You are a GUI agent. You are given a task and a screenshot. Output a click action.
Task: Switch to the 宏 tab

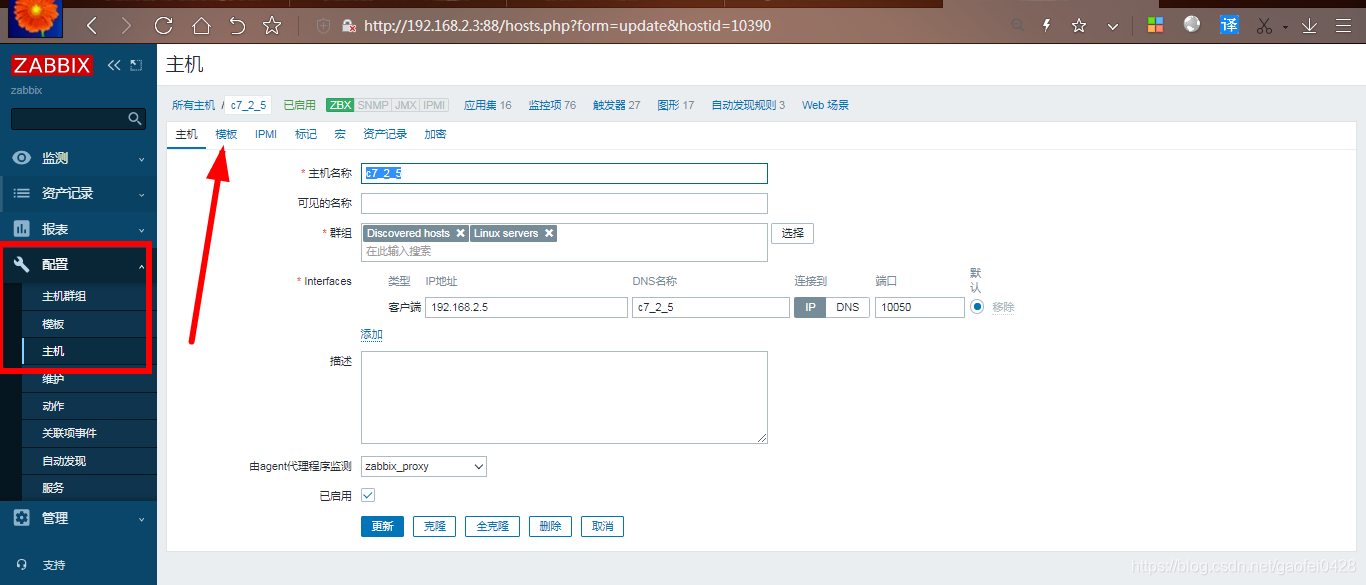[x=340, y=134]
